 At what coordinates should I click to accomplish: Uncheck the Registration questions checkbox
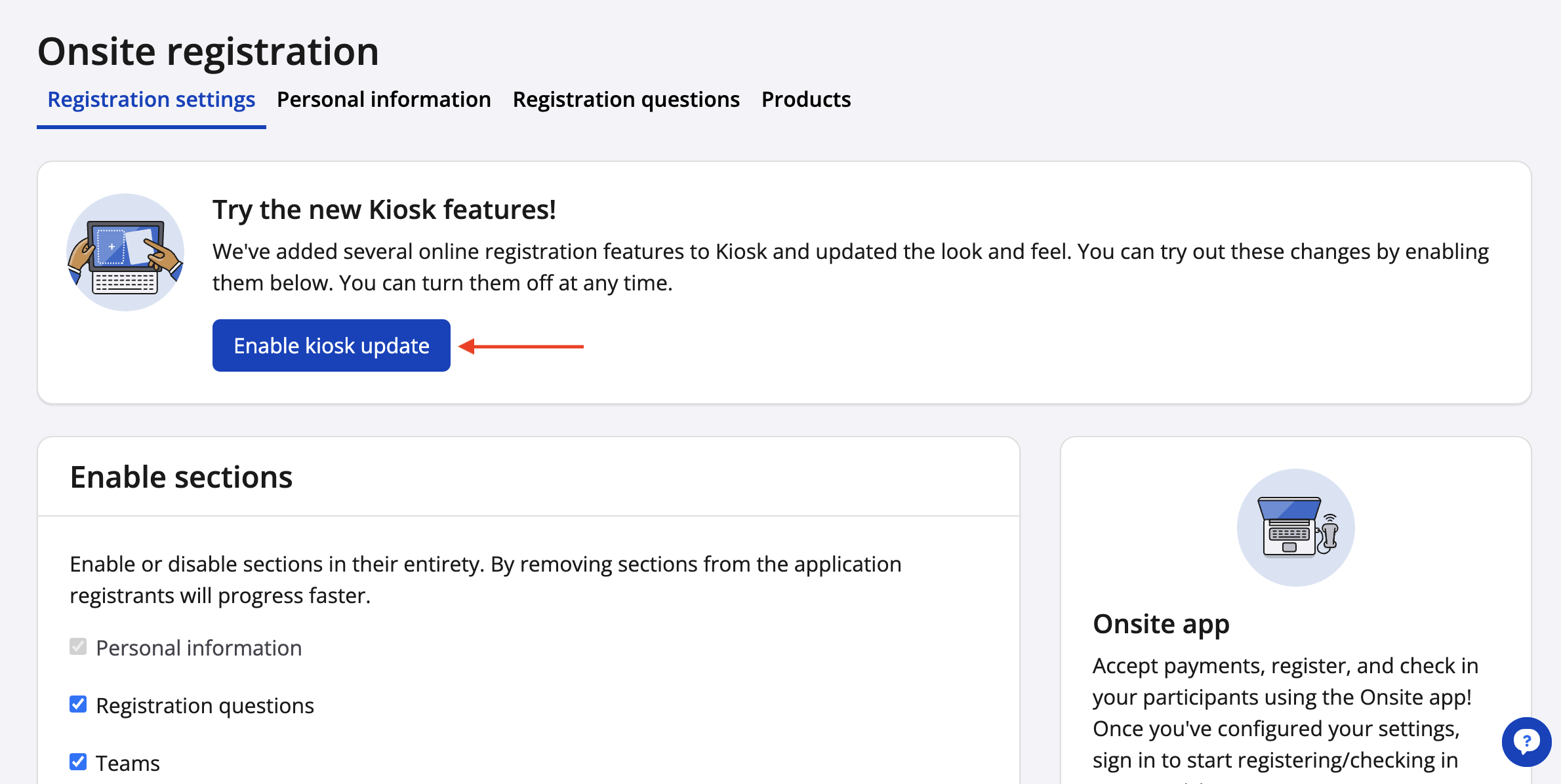(x=78, y=705)
